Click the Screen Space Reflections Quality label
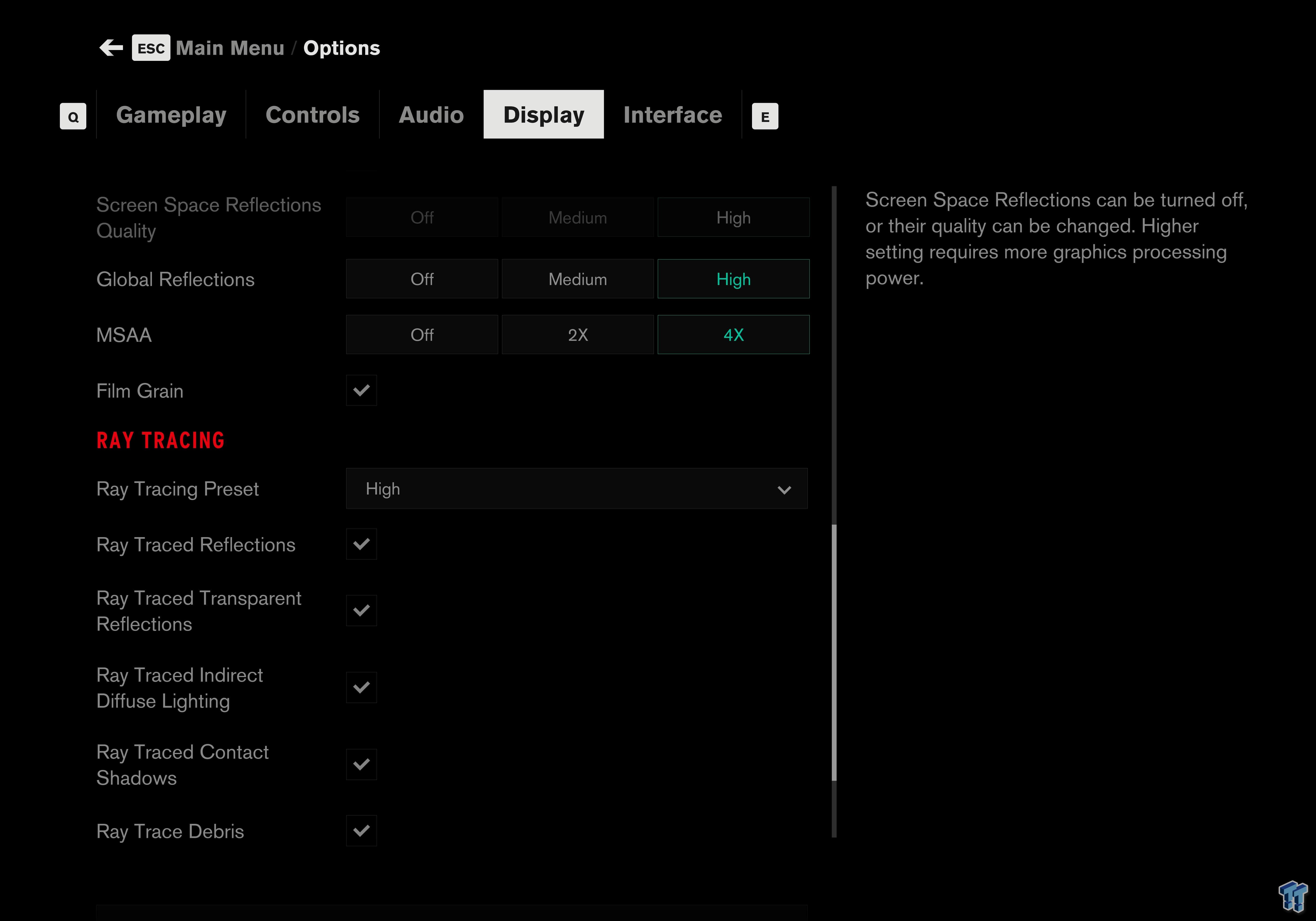 coord(209,218)
